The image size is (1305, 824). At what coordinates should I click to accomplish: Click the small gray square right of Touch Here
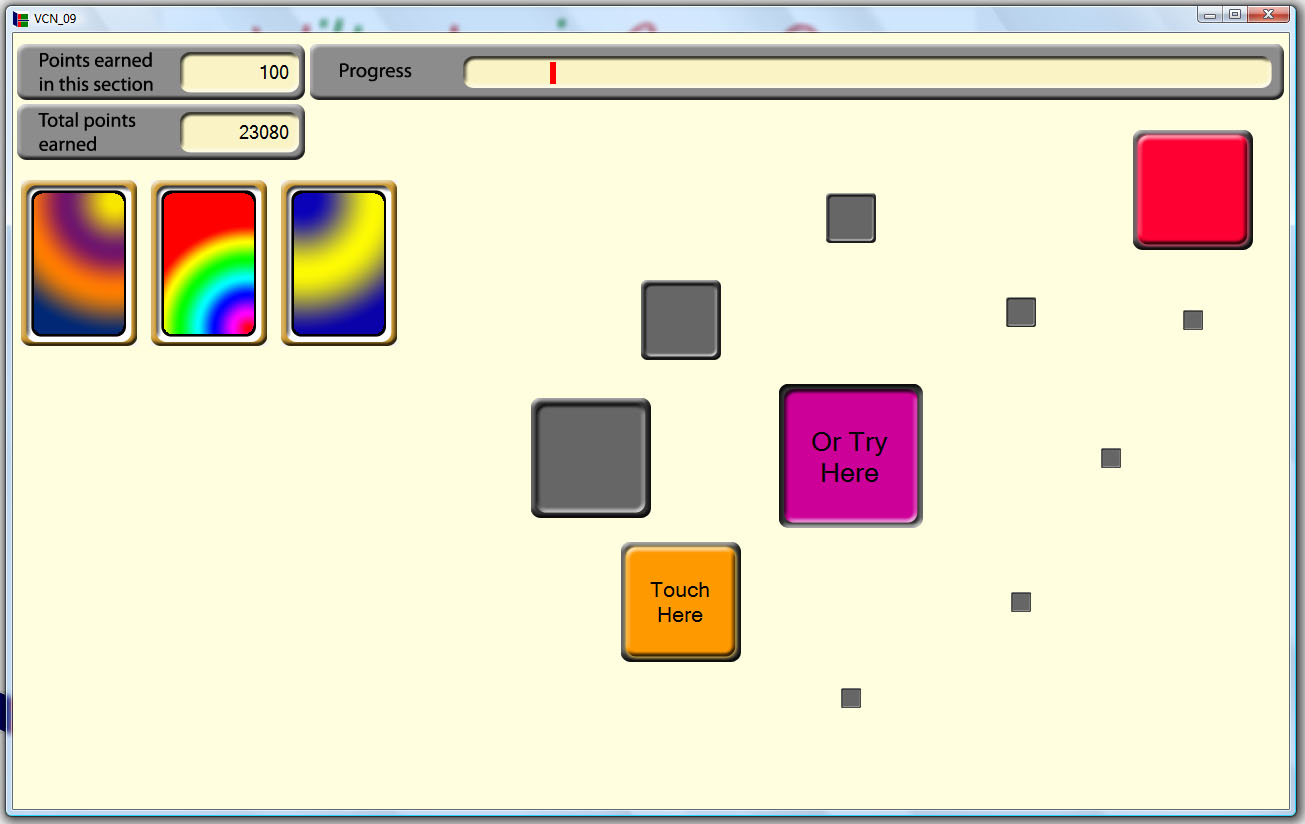pyautogui.click(x=1021, y=602)
